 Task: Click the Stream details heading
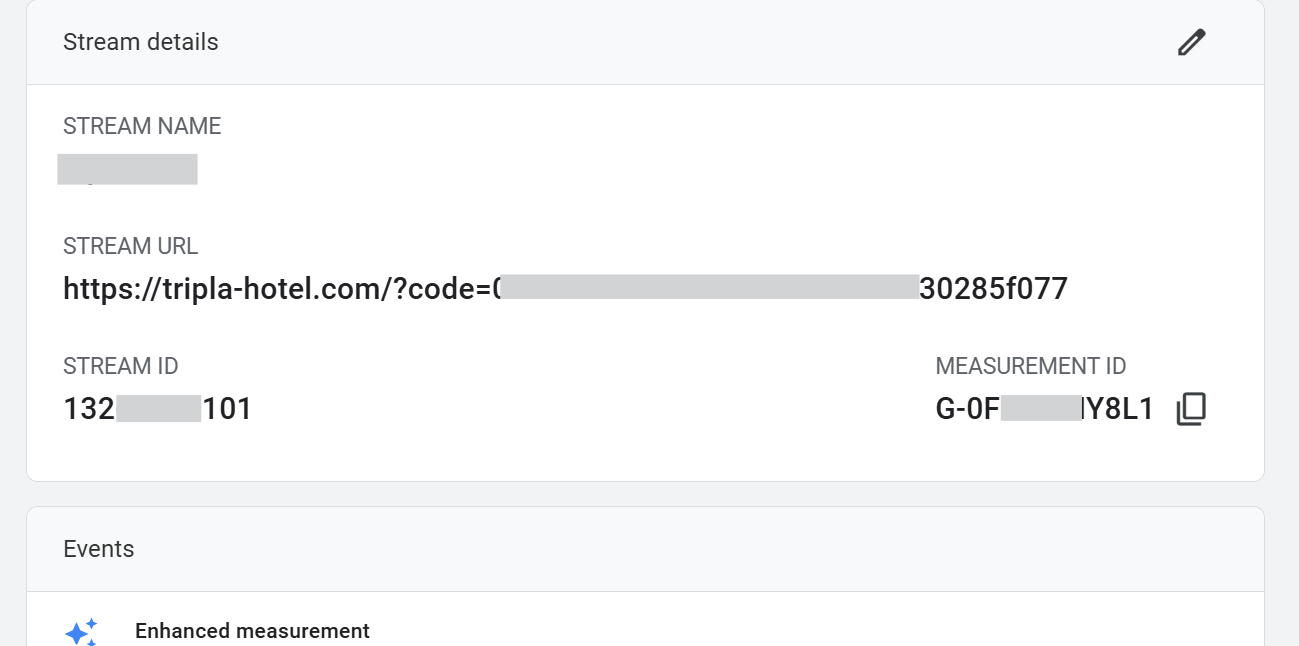[x=140, y=42]
